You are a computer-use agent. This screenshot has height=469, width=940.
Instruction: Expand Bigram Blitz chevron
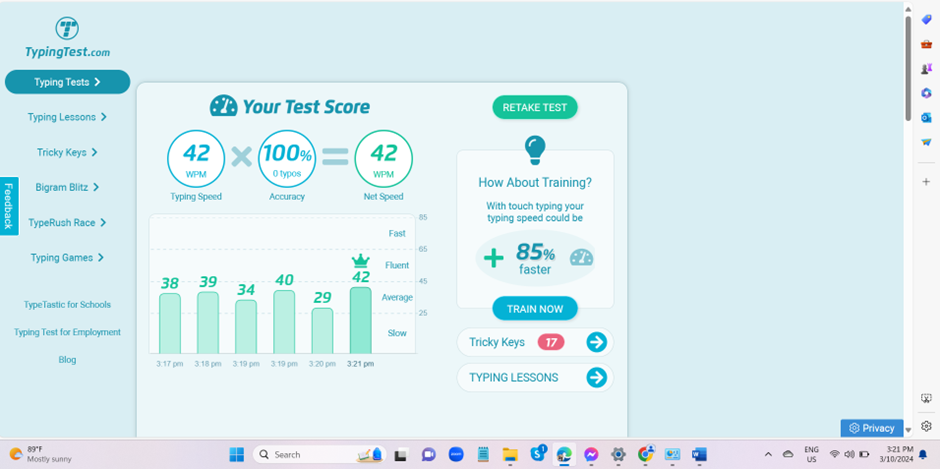96,187
